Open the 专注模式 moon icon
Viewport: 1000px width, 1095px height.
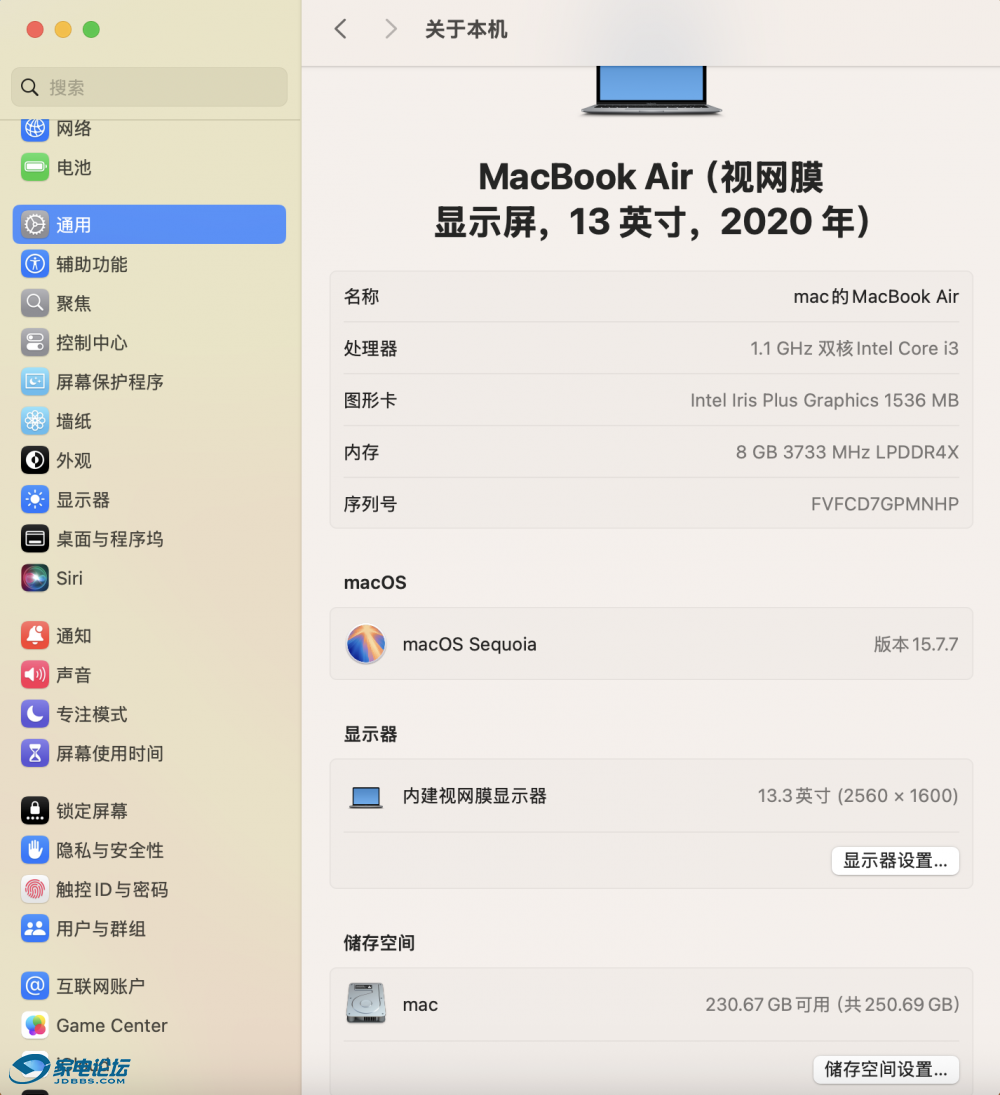(x=35, y=714)
